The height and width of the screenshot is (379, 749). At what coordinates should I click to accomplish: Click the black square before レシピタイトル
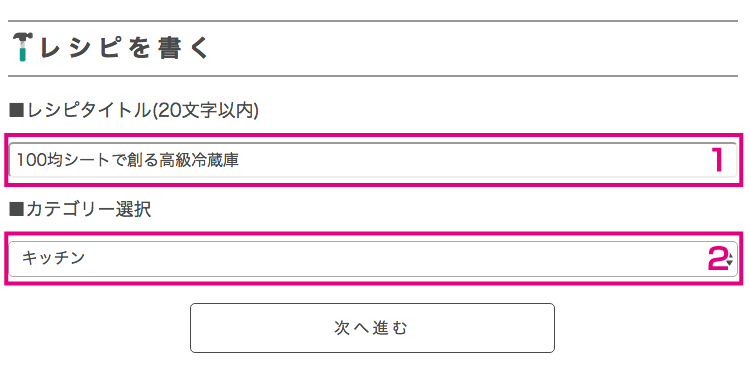click(17, 111)
